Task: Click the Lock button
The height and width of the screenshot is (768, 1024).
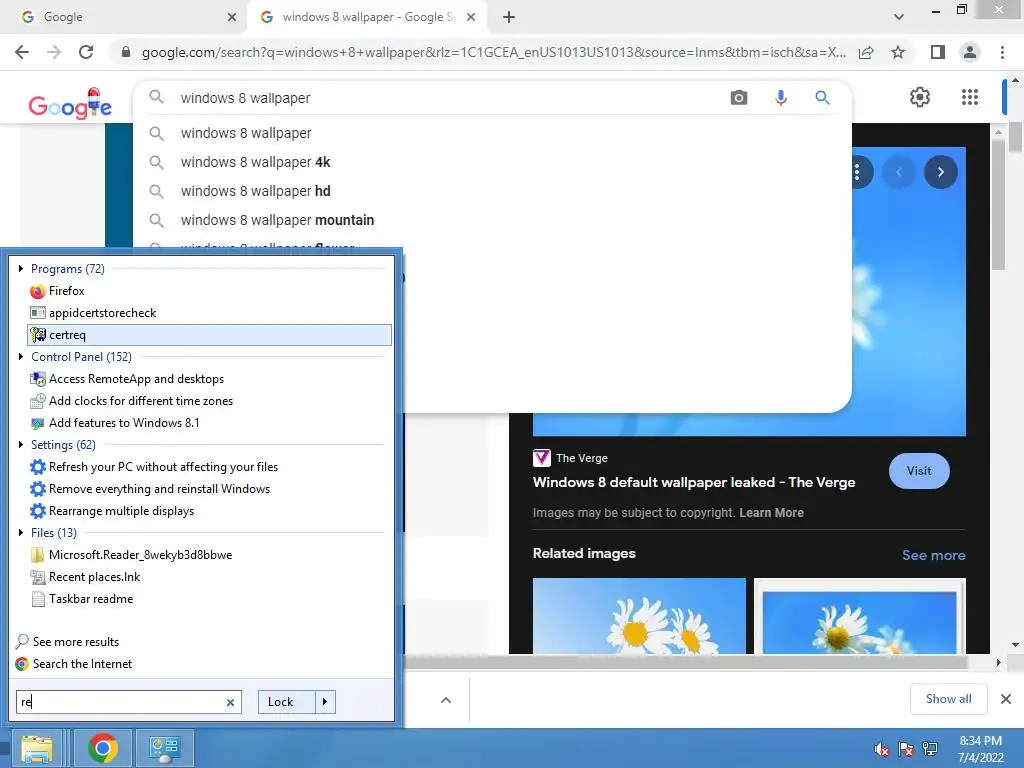Action: 287,702
